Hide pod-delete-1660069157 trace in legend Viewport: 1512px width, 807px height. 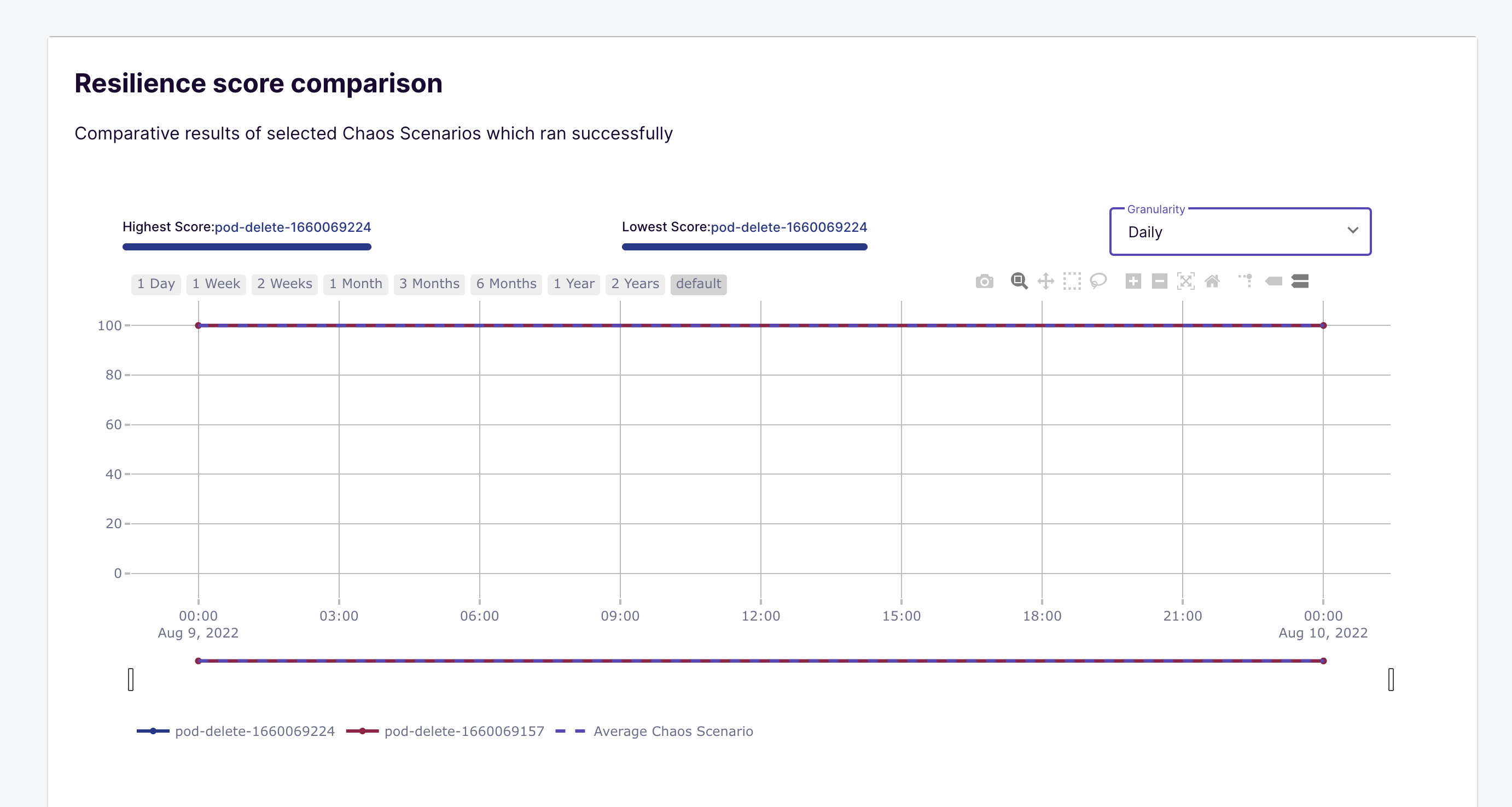[464, 732]
